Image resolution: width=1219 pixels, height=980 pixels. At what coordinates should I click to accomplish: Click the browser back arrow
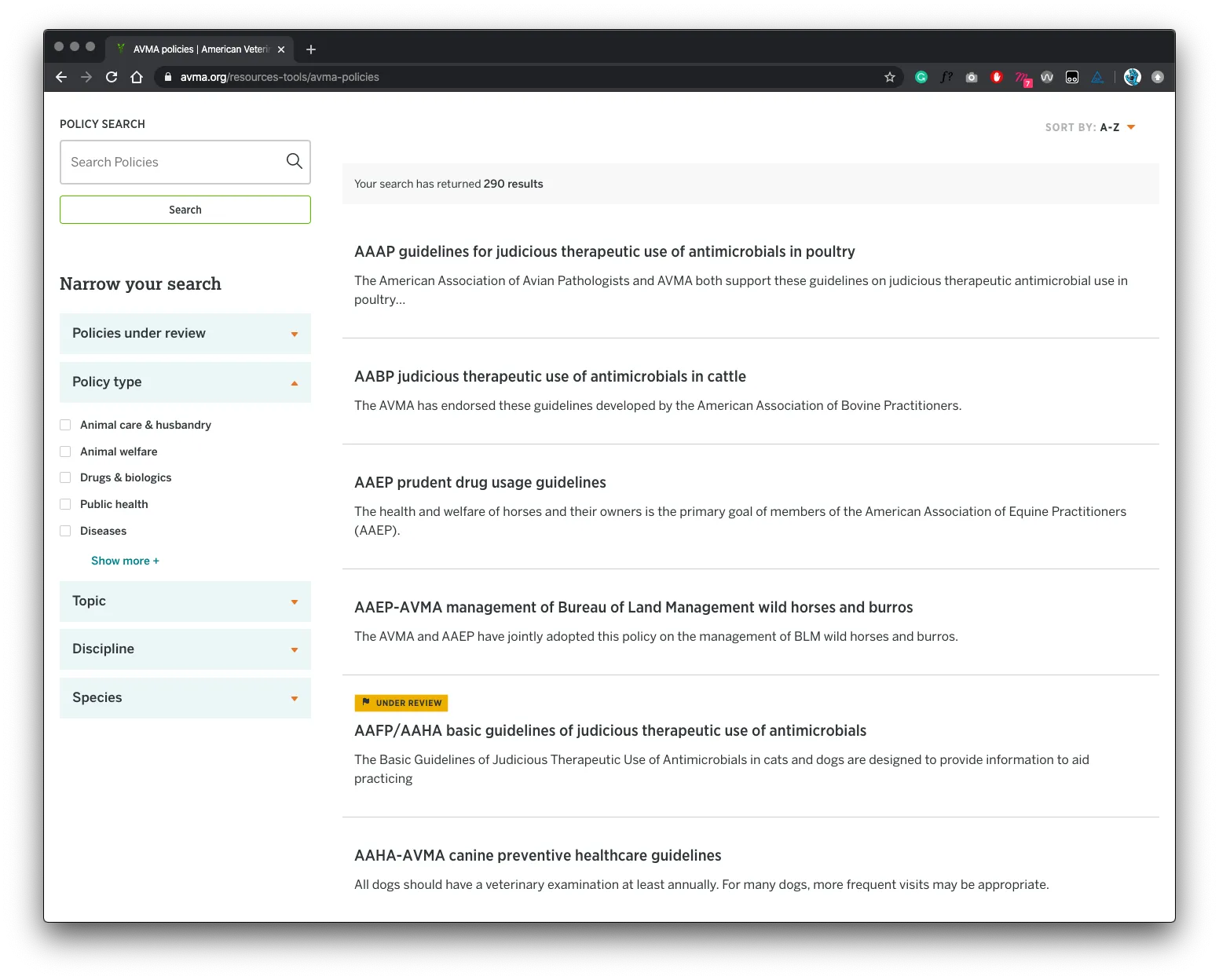coord(61,77)
